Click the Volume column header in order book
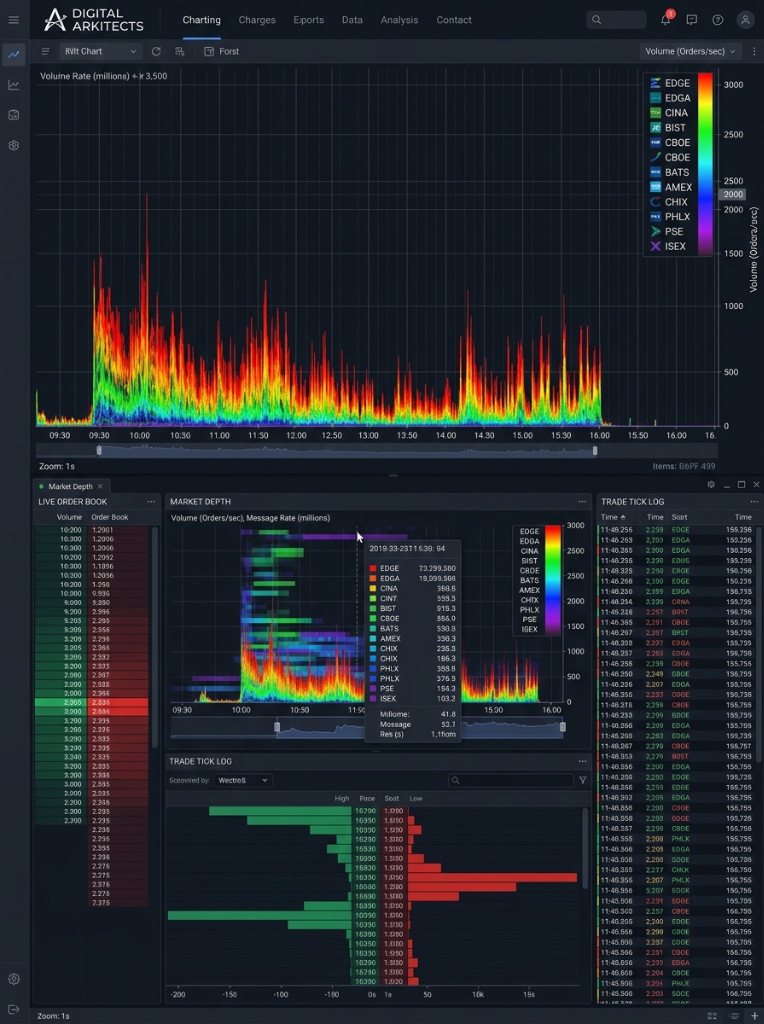This screenshot has height=1024, width=764. coord(69,517)
